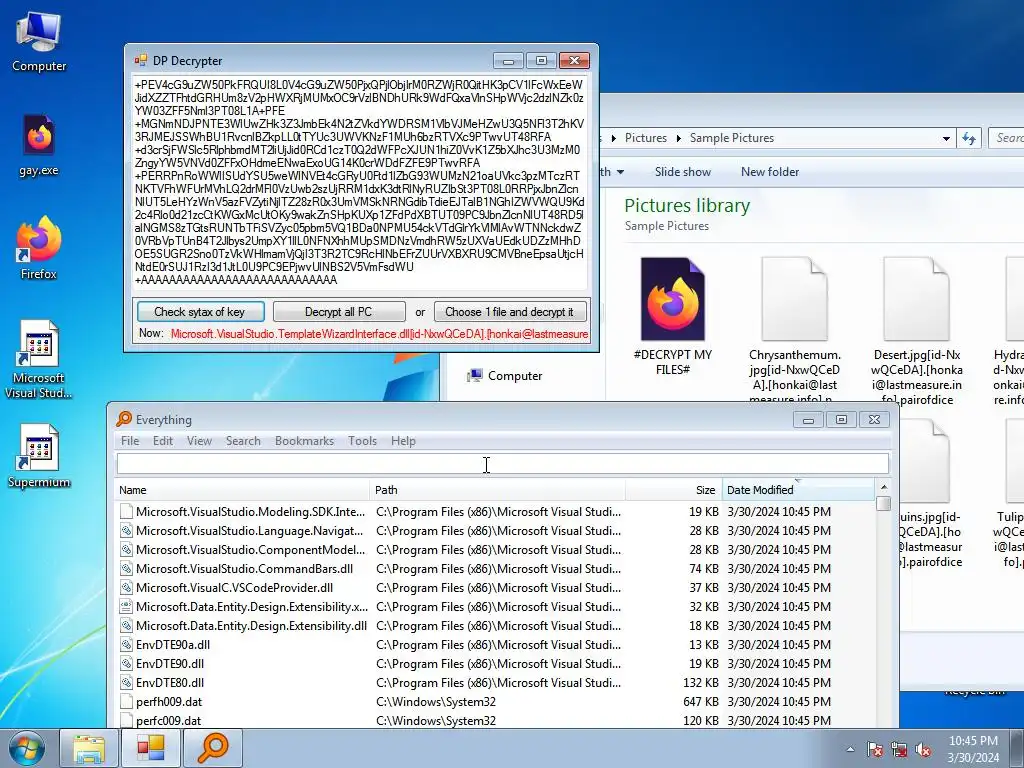Viewport: 1024px width, 768px height.
Task: Show hidden tray icons arrow
Action: (x=850, y=750)
